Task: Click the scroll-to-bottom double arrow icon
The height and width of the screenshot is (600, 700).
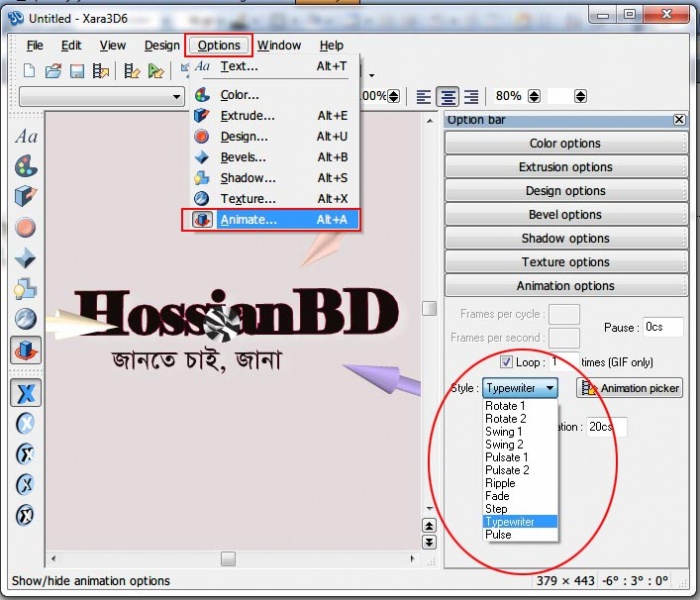Action: click(429, 542)
